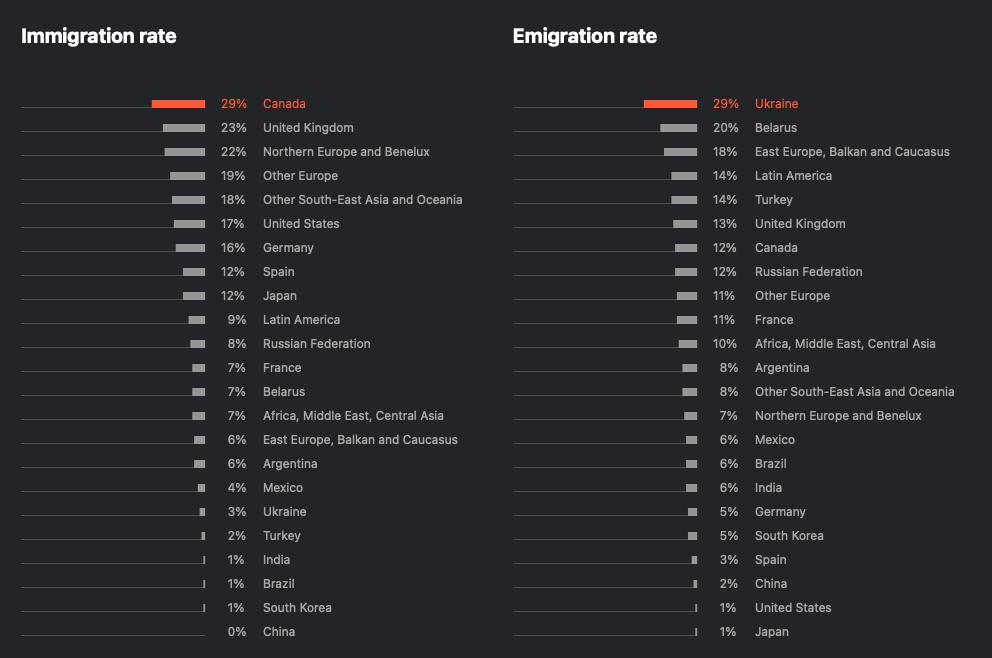Image resolution: width=992 pixels, height=658 pixels.
Task: Click Argentina label in emigration list
Action: pos(782,368)
